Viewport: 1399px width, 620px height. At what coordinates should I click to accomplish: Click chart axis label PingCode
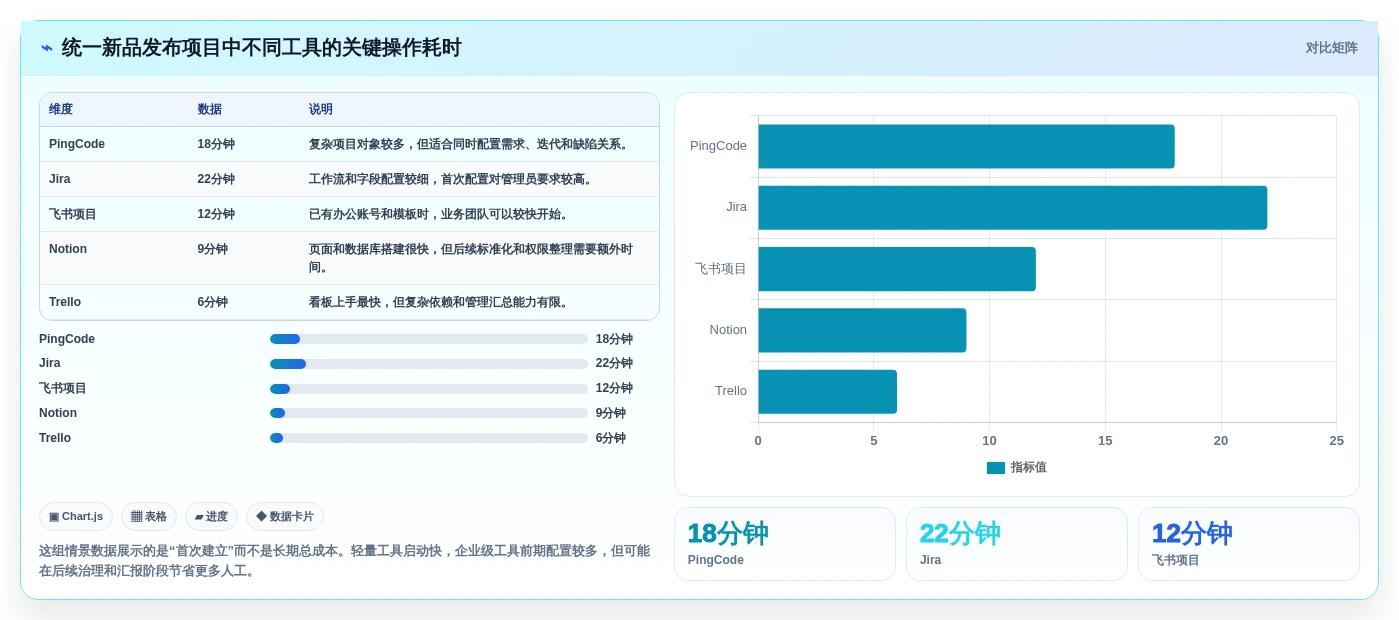pos(718,146)
